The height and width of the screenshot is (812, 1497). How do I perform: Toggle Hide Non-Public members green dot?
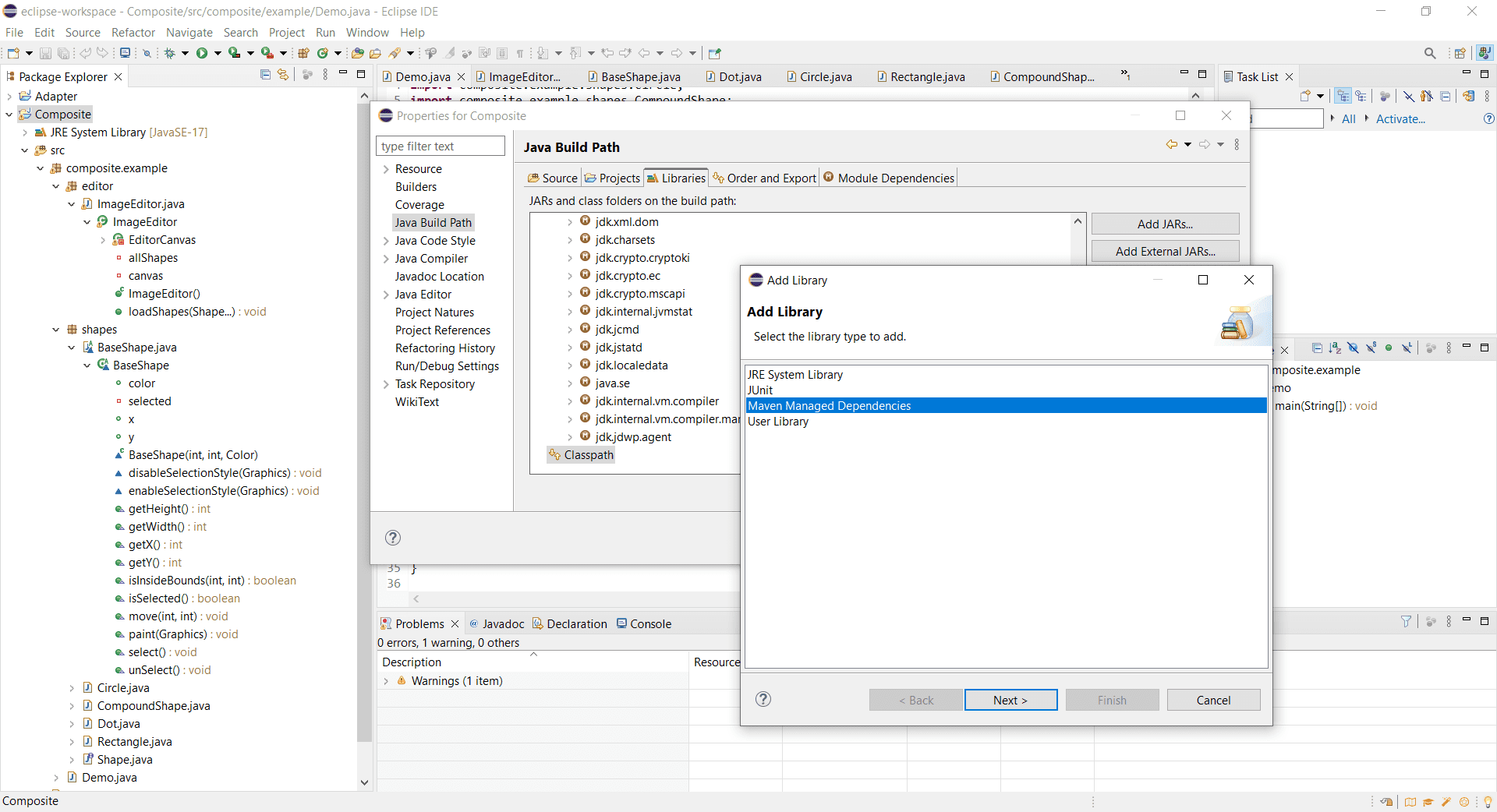pyautogui.click(x=1389, y=348)
